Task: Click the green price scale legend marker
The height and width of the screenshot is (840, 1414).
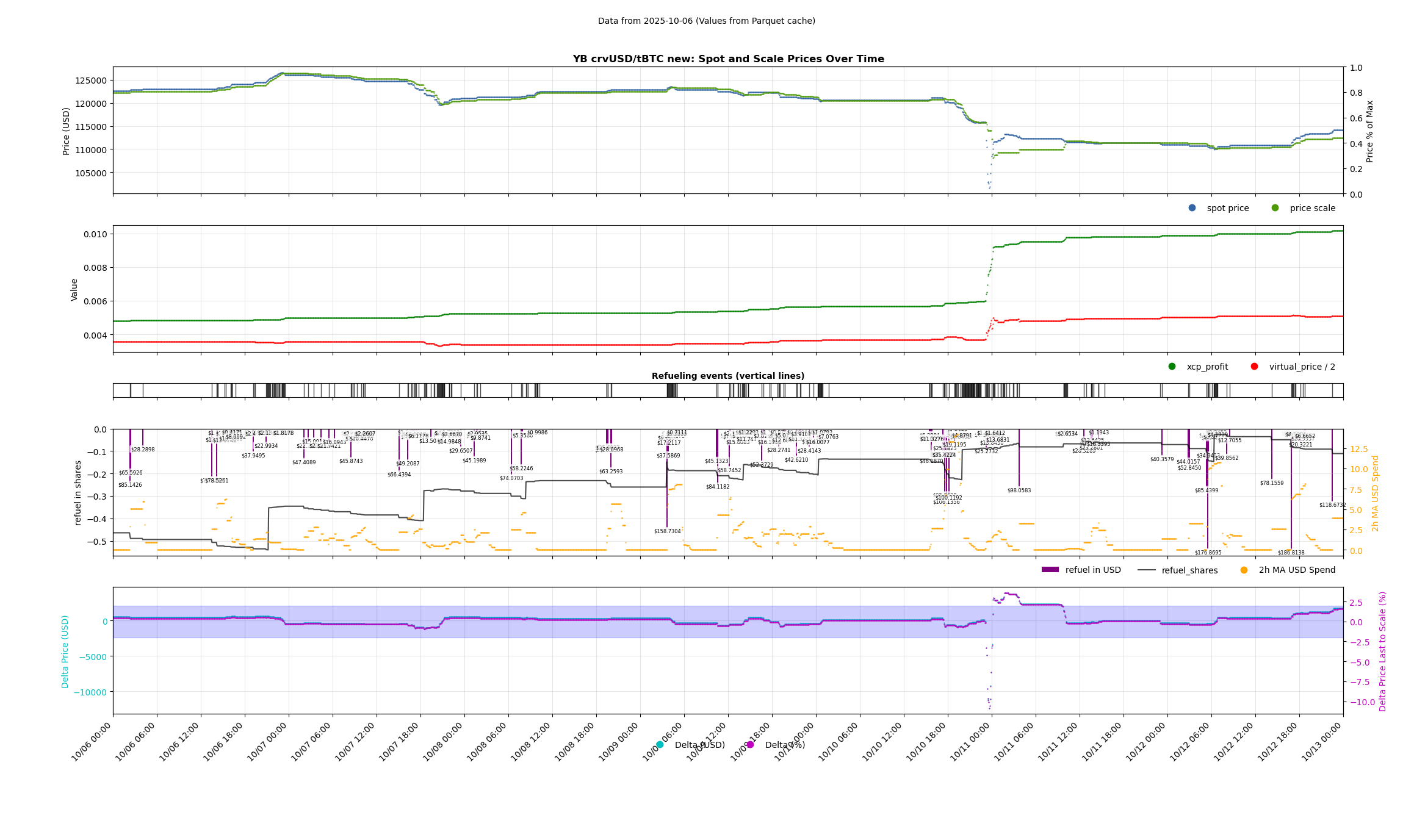Action: click(1275, 208)
